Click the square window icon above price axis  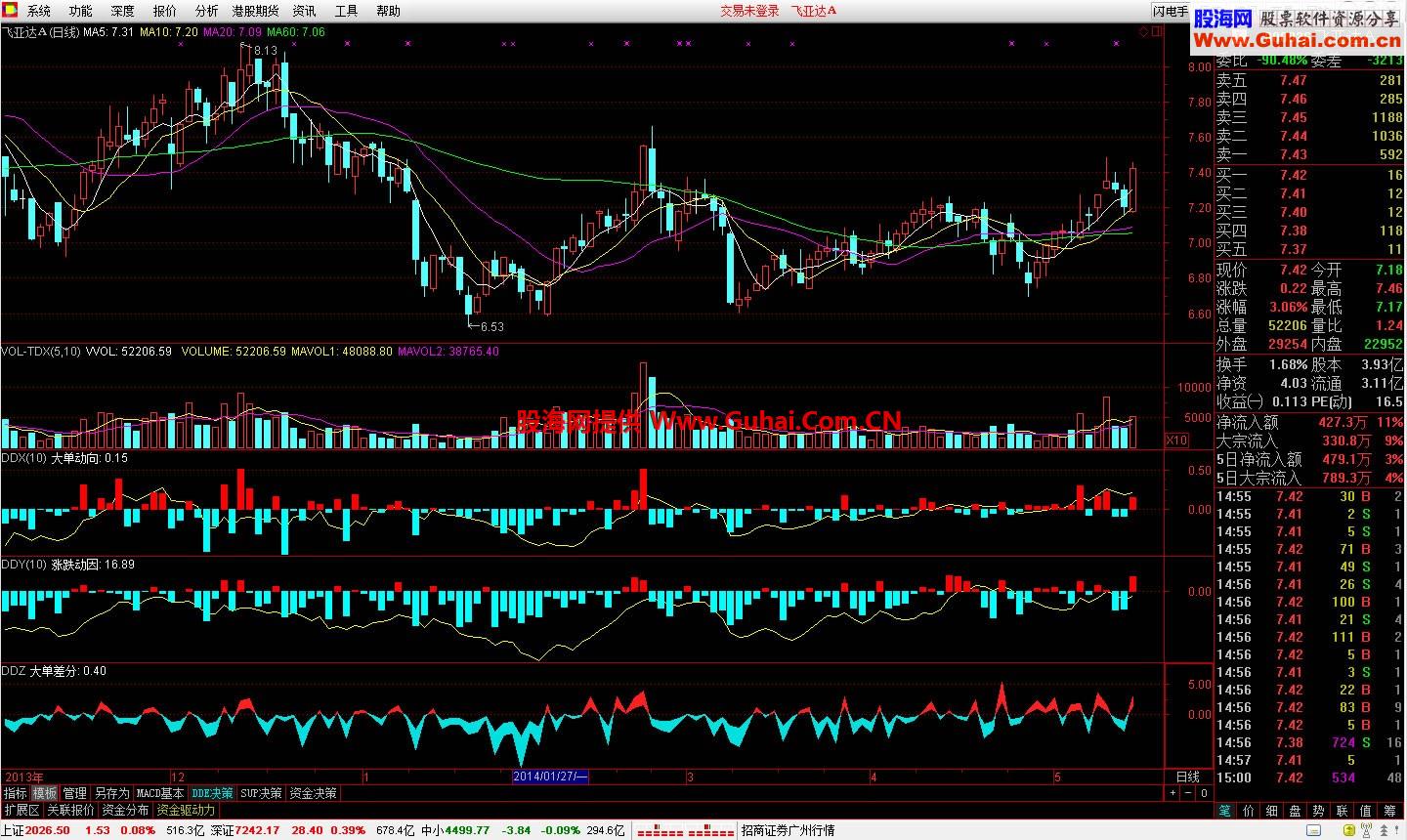[1158, 32]
